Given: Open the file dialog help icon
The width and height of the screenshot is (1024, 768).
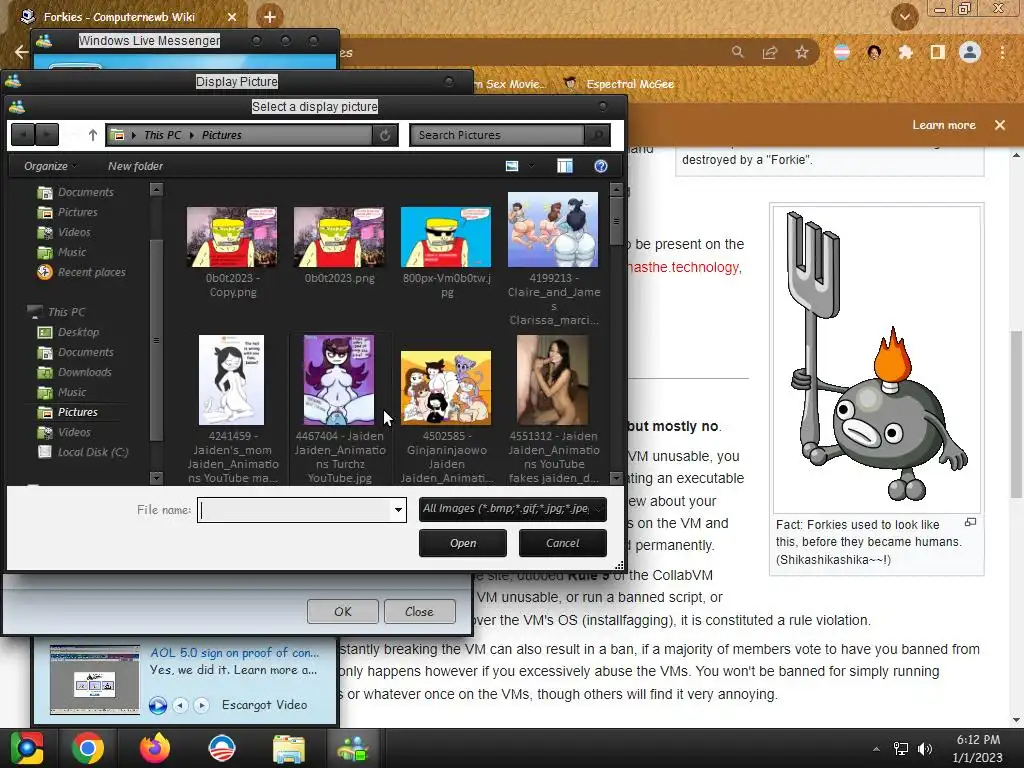Looking at the screenshot, I should 601,166.
